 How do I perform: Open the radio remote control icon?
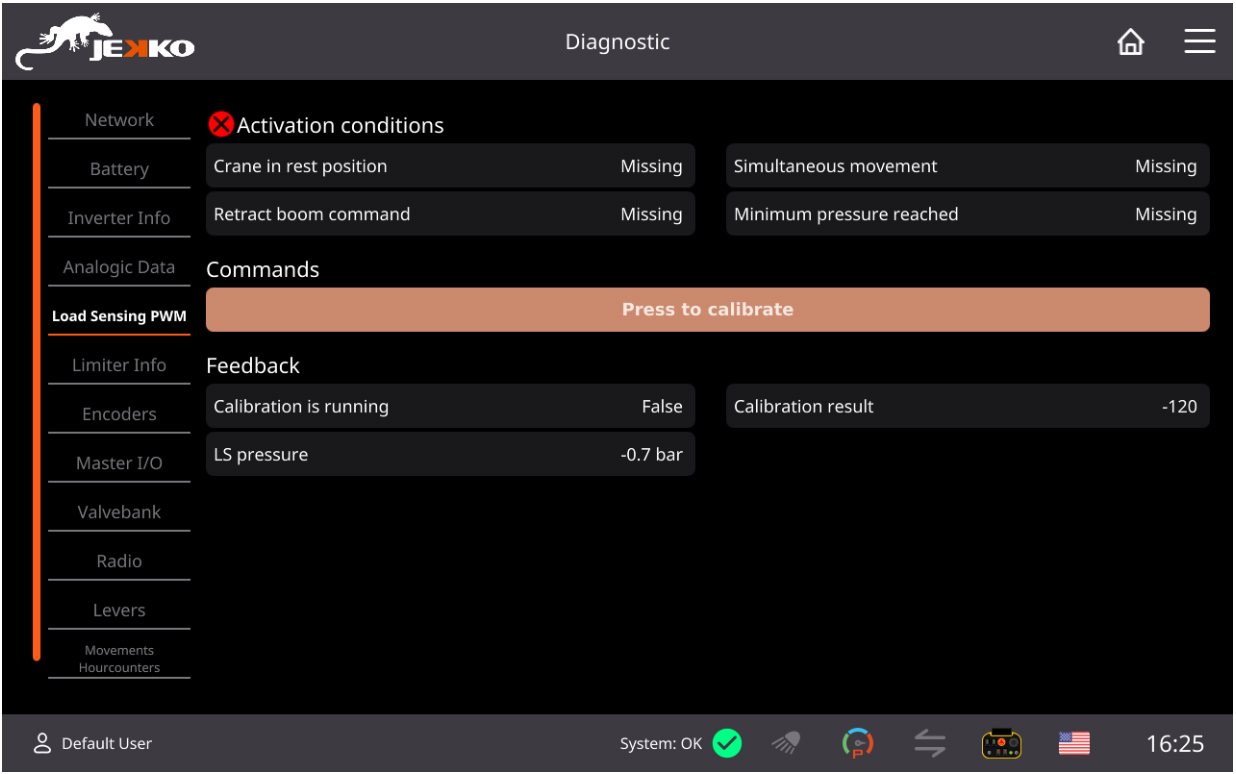(x=1001, y=743)
